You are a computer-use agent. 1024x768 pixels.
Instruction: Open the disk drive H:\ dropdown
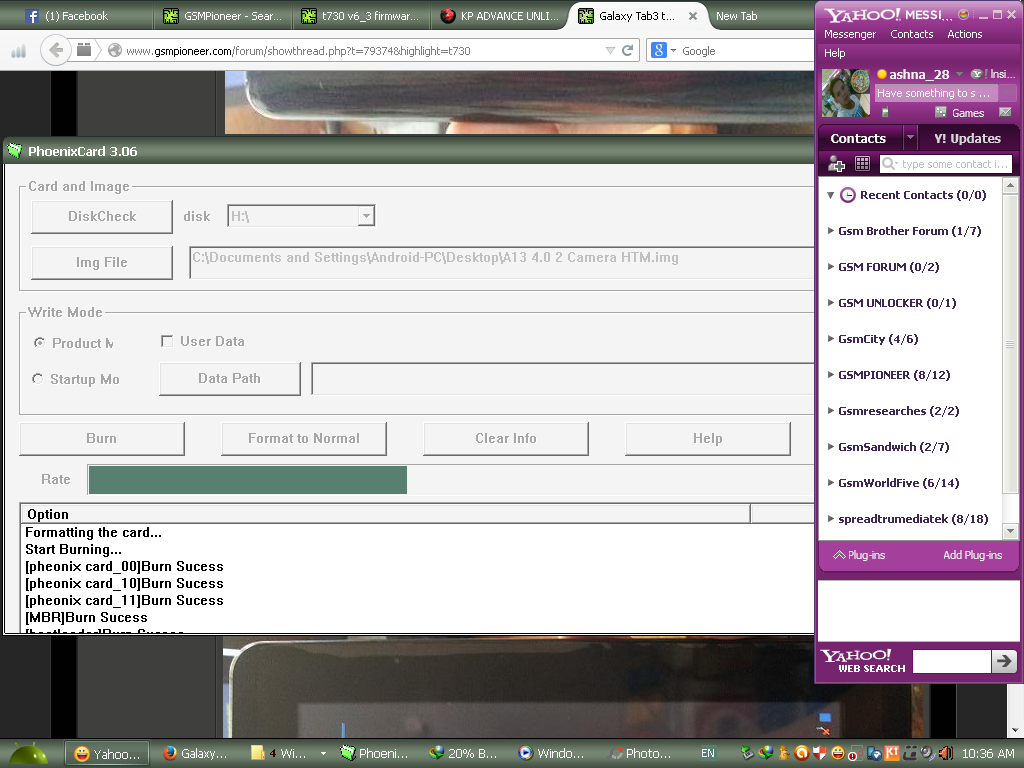click(x=366, y=216)
